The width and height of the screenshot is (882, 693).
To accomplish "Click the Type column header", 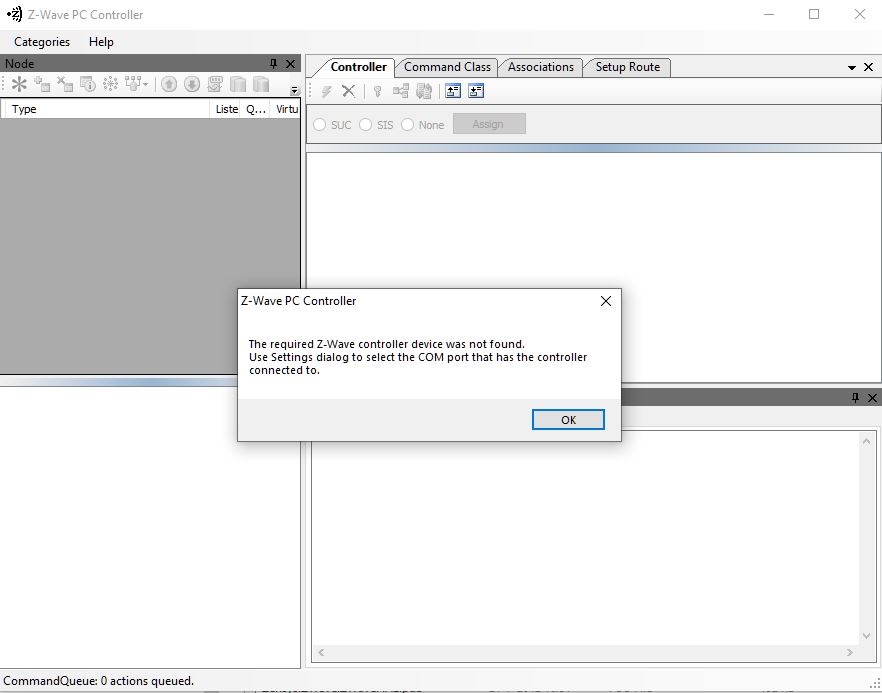I will (106, 109).
